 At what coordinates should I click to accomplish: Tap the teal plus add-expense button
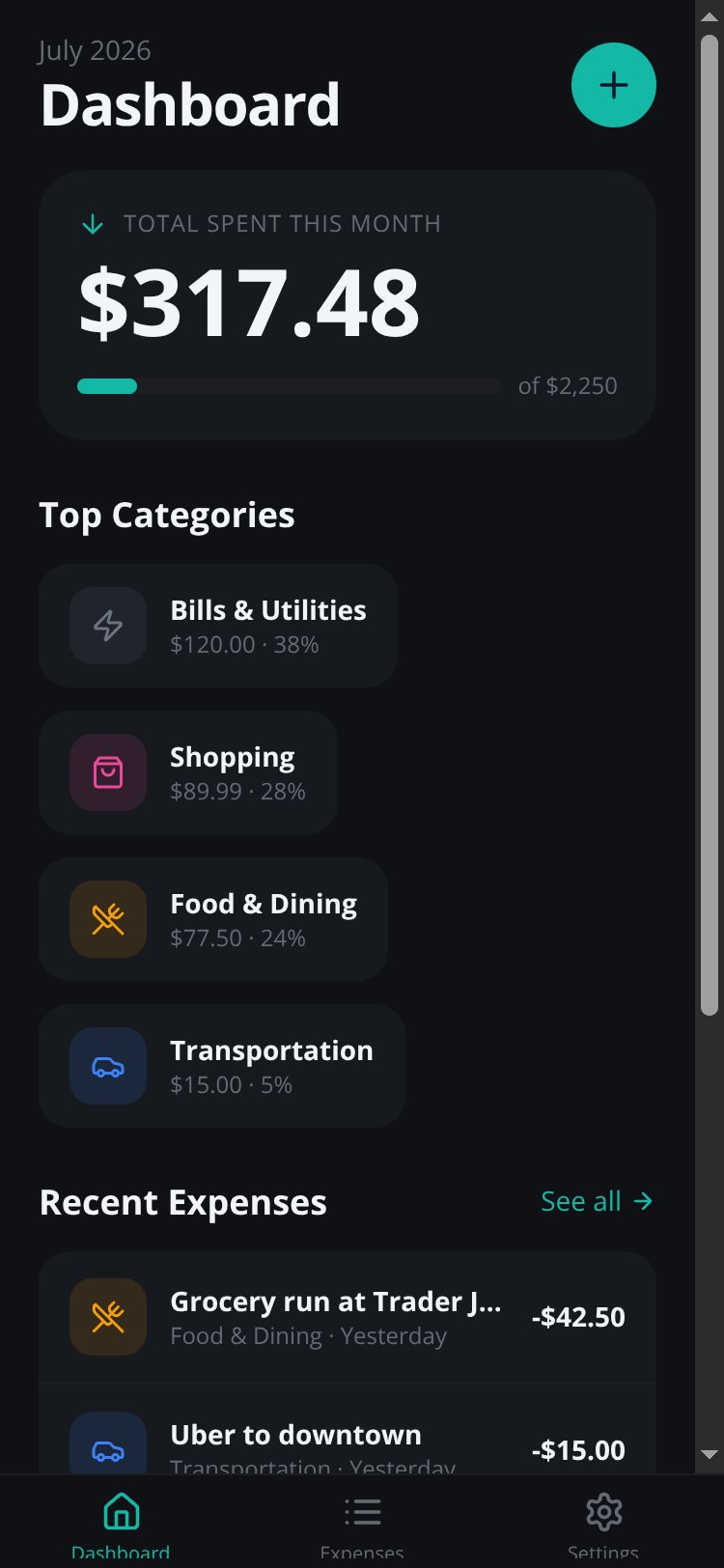614,85
